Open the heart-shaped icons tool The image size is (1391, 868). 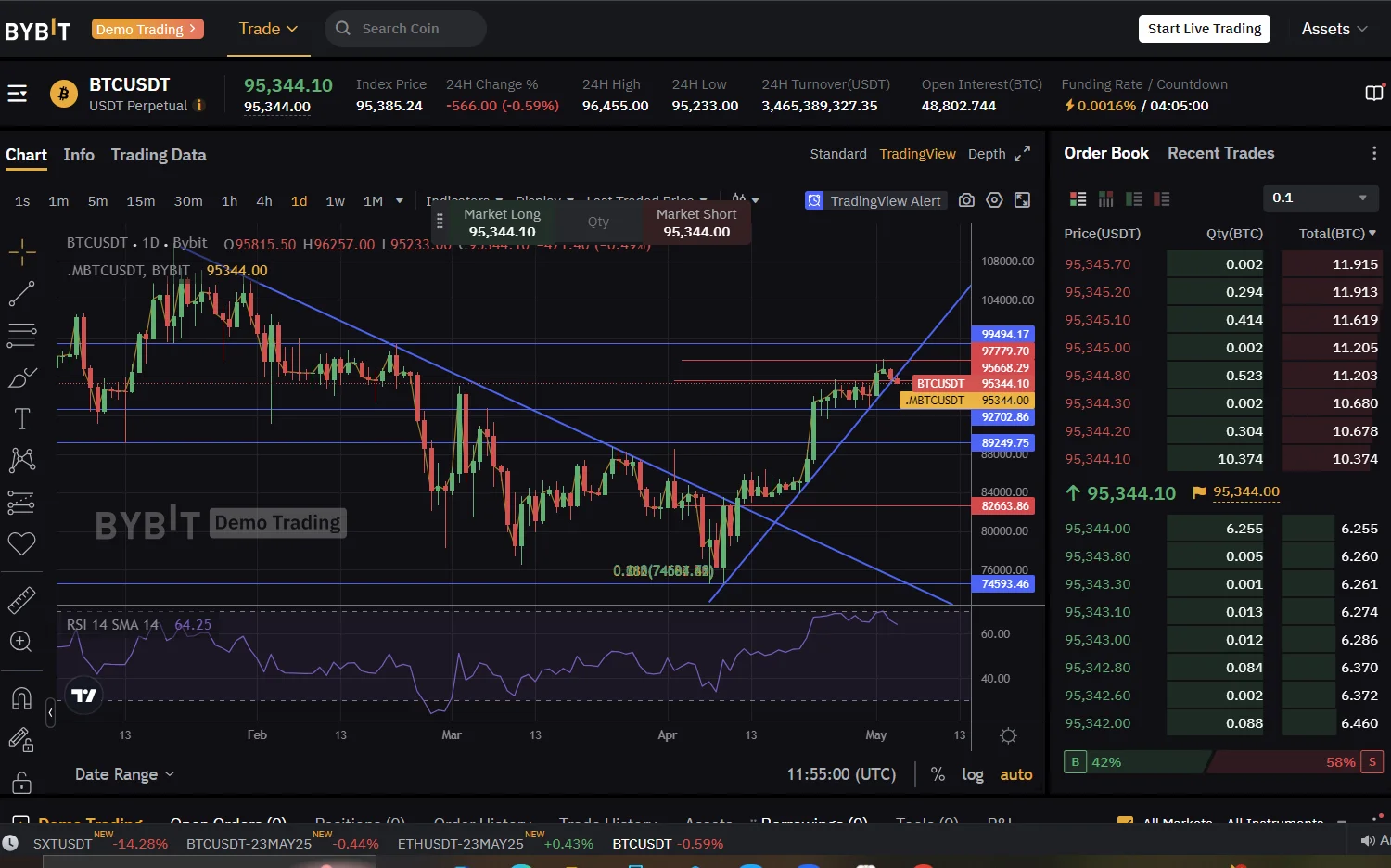coord(22,543)
